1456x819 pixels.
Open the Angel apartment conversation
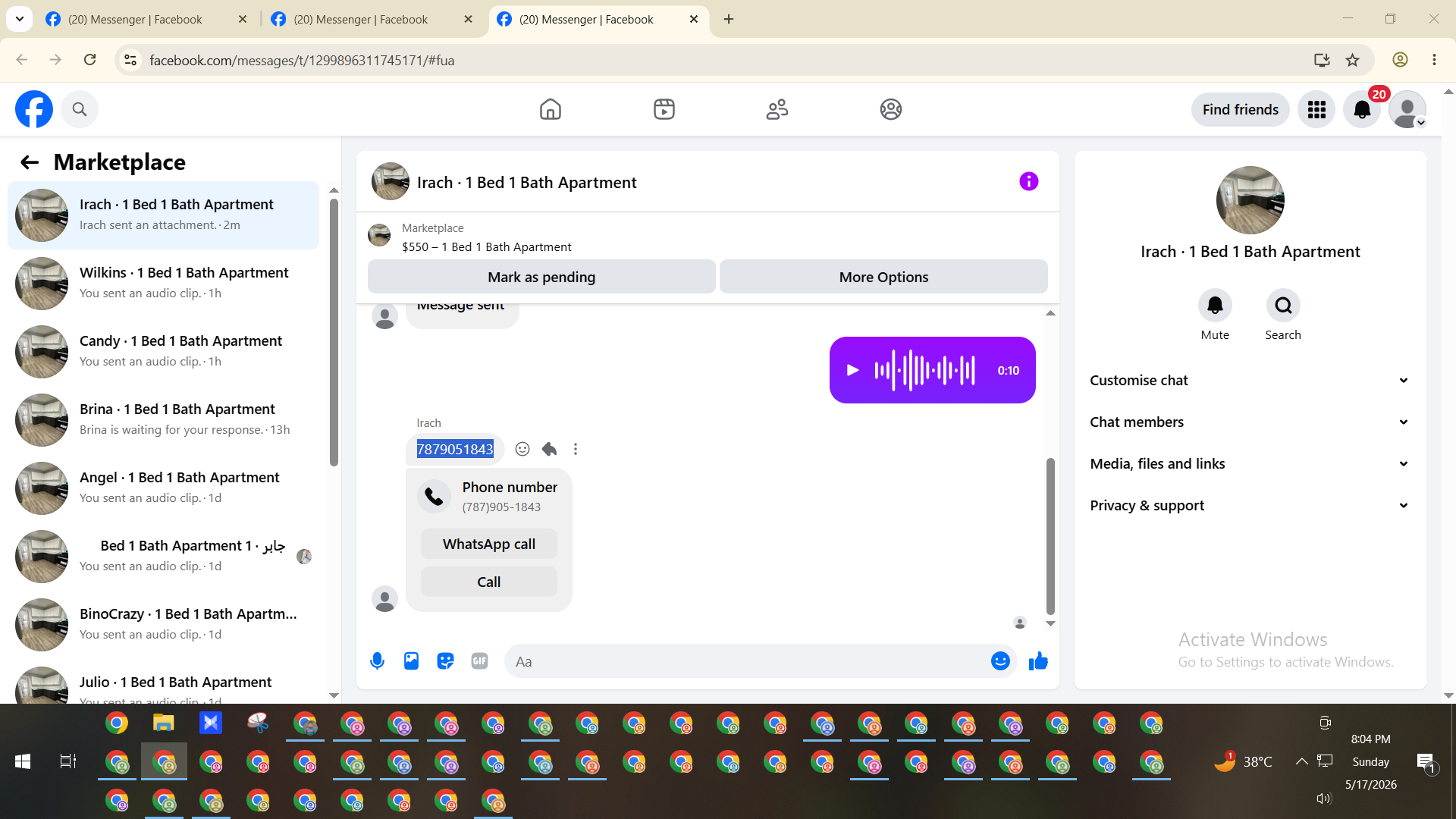(x=163, y=488)
